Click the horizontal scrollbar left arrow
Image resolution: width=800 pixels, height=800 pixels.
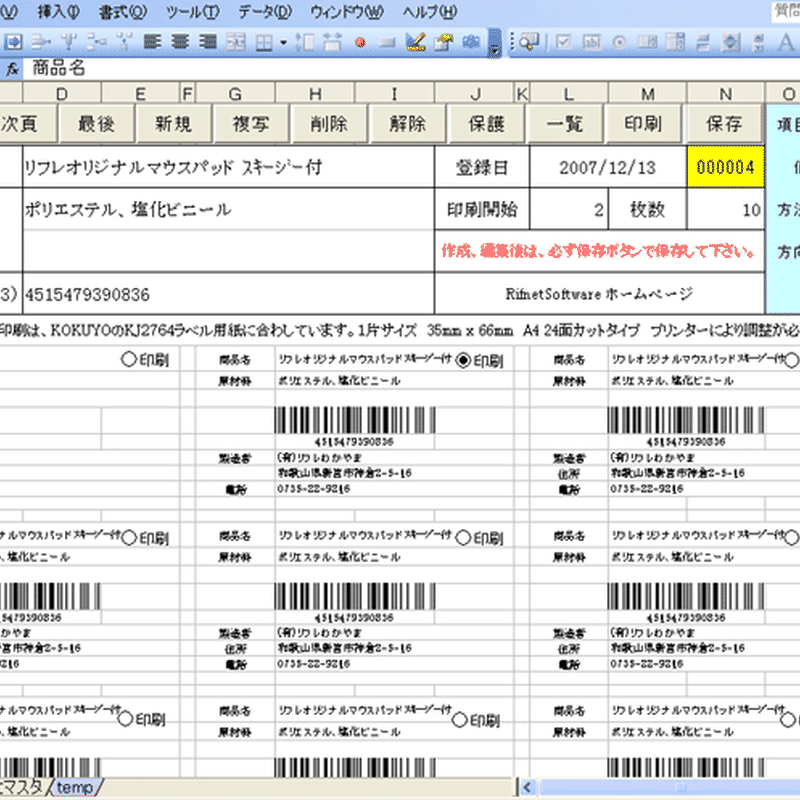pos(527,787)
